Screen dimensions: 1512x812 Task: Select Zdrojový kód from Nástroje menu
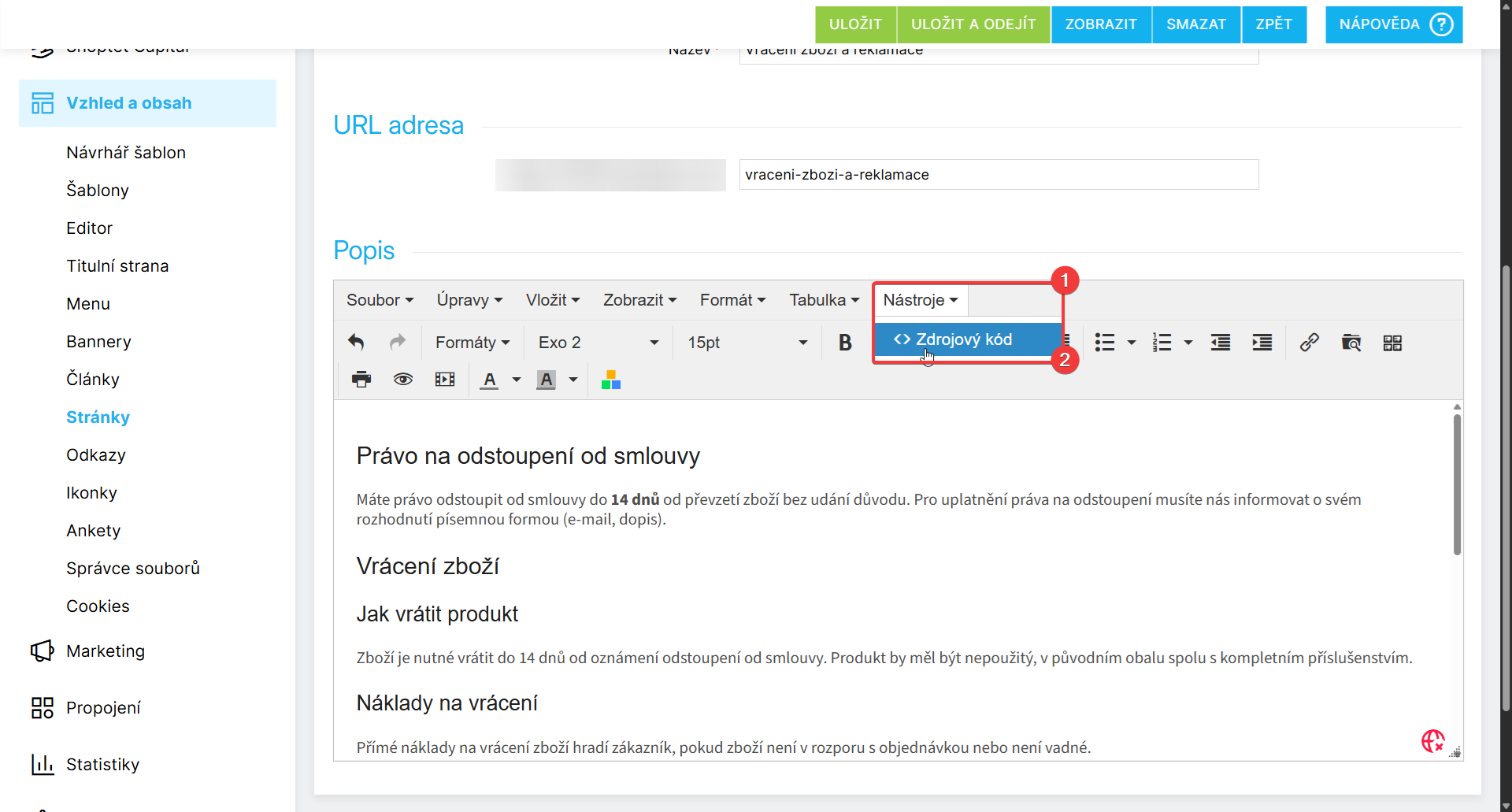(963, 339)
